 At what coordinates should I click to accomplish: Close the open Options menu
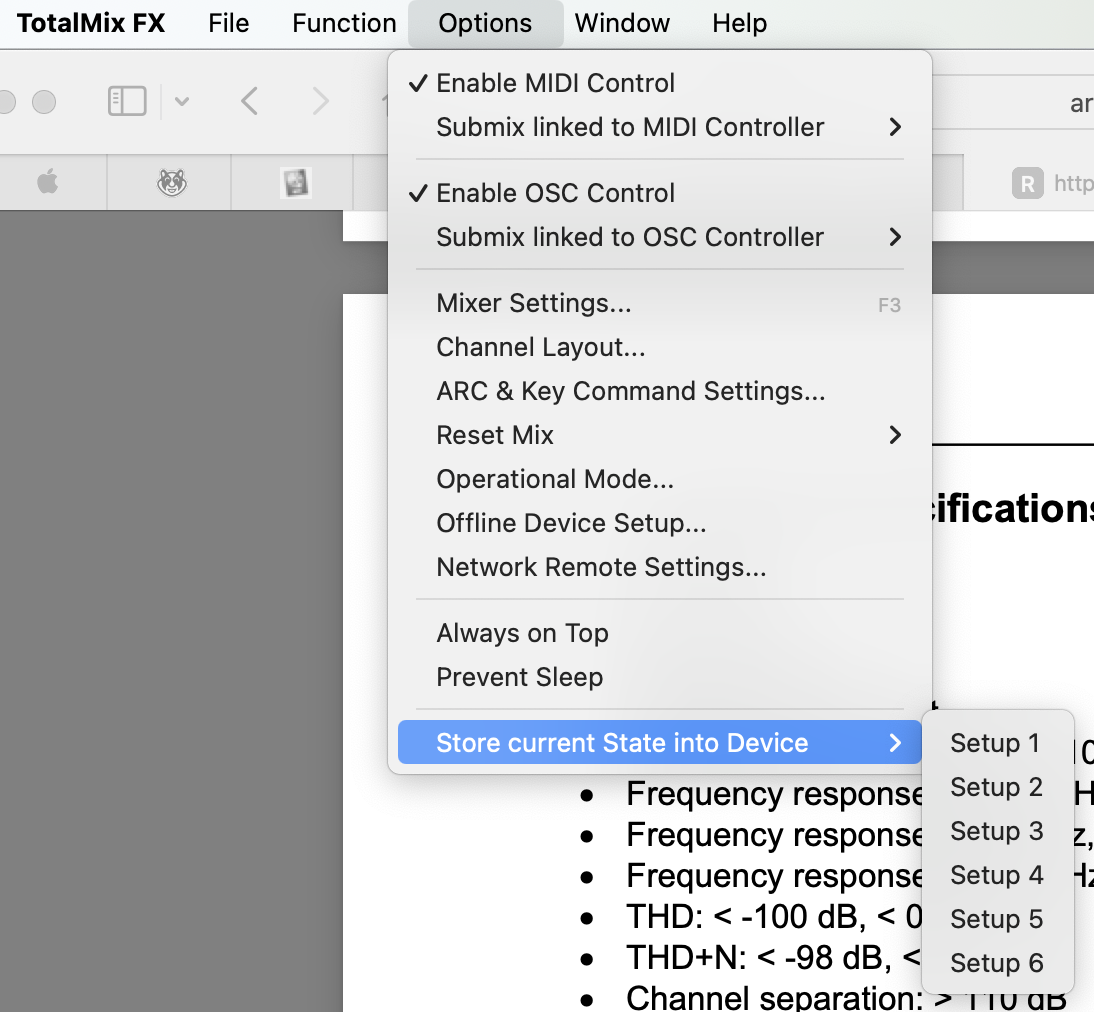pos(485,23)
